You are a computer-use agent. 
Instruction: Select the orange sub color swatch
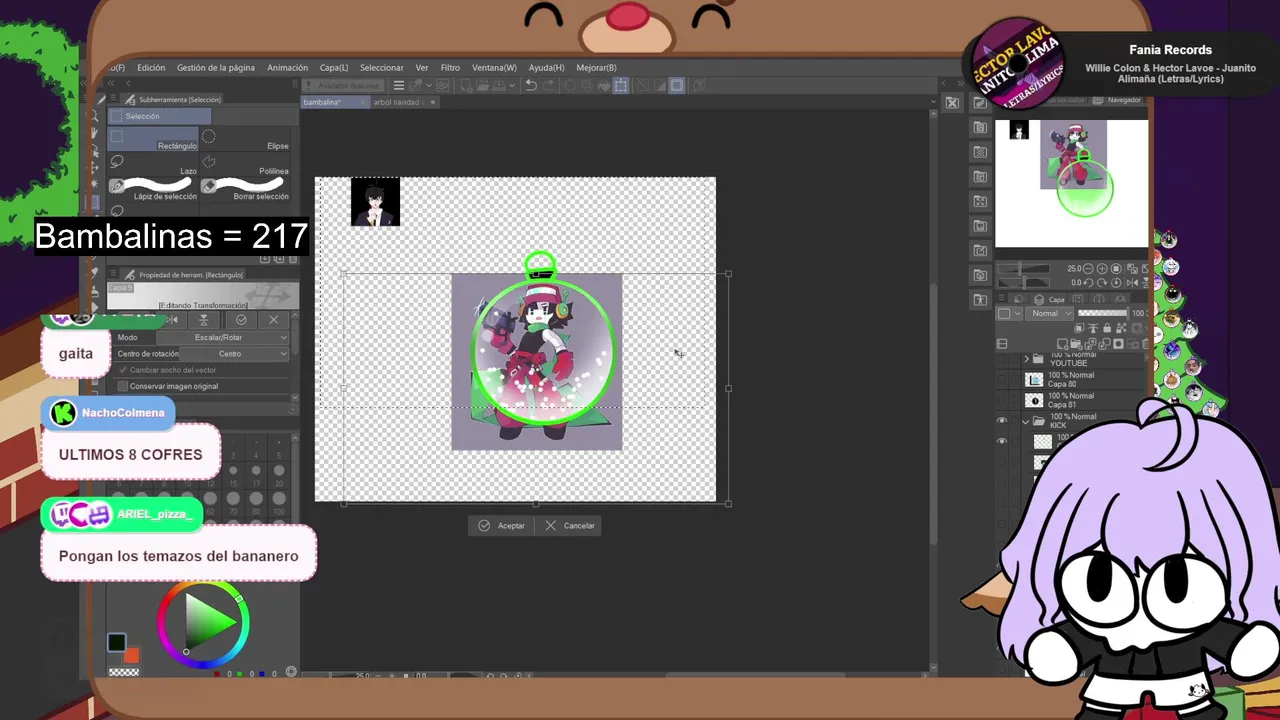point(131,655)
